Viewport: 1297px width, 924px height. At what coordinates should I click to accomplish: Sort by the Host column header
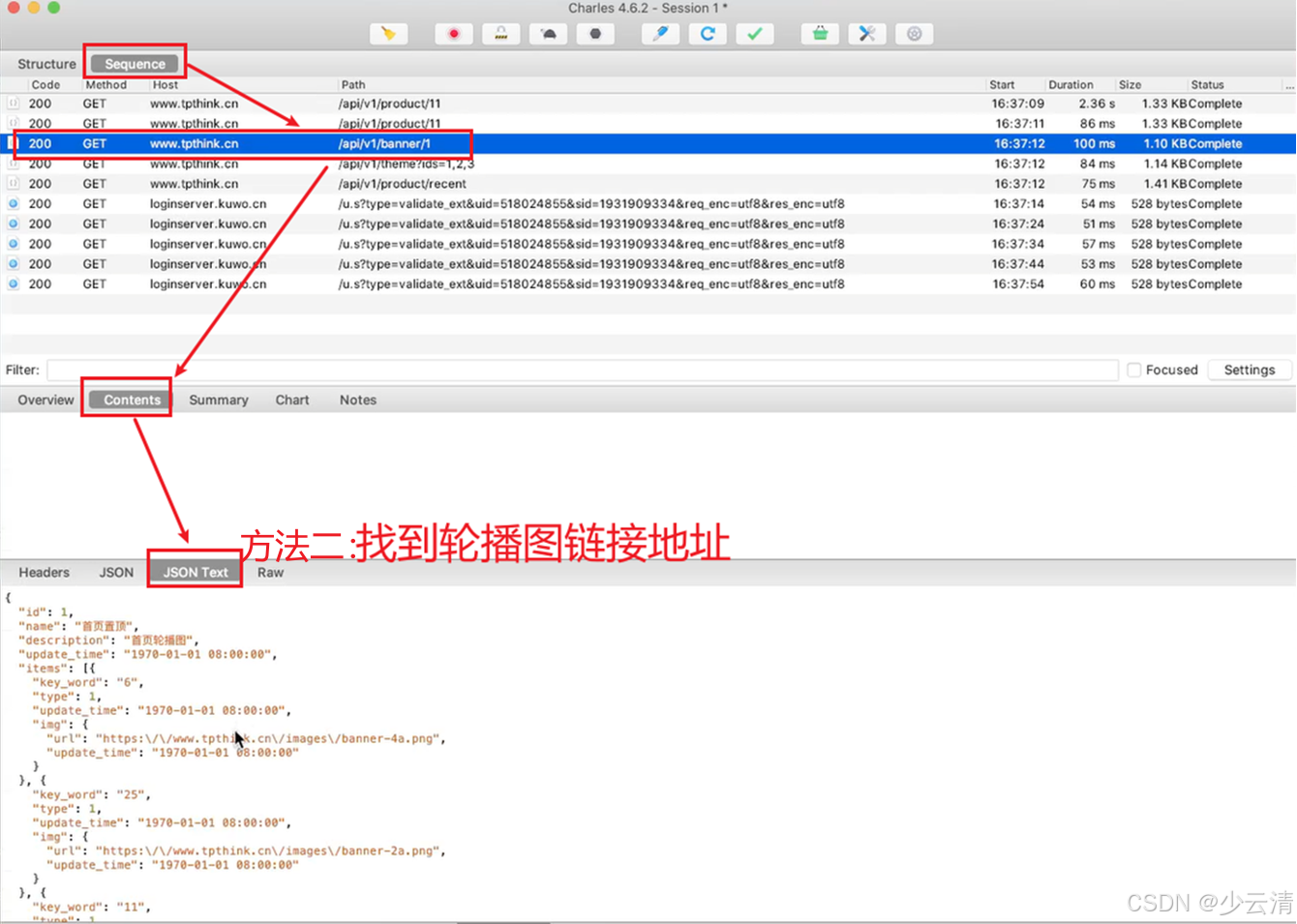166,85
